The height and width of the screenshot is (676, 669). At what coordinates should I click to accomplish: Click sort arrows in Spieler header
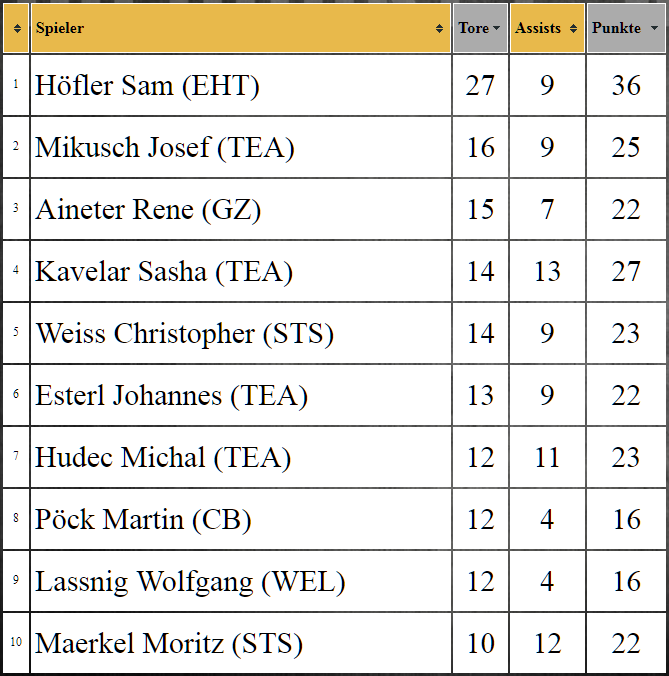(439, 28)
